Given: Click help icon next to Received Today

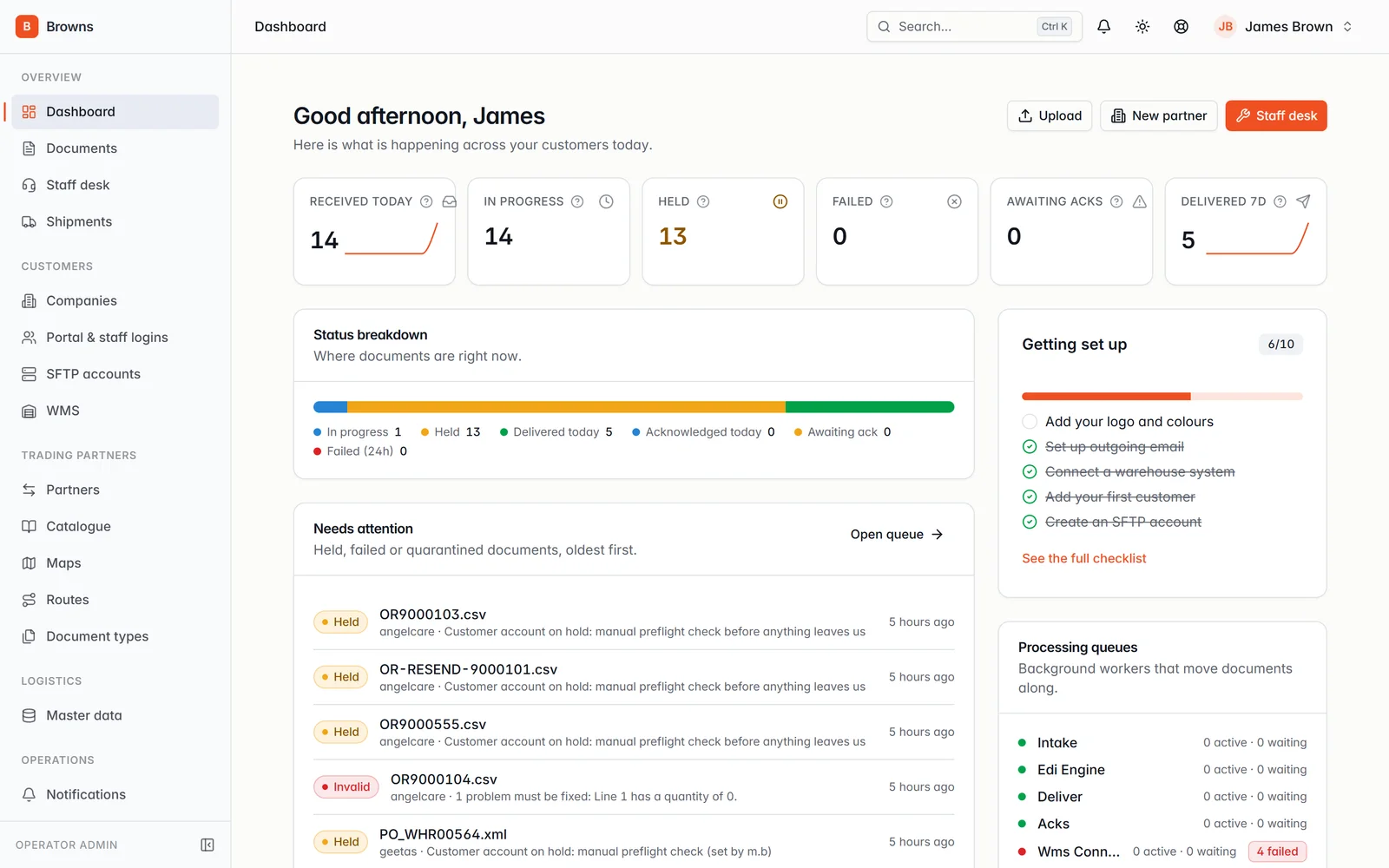Looking at the screenshot, I should [426, 201].
